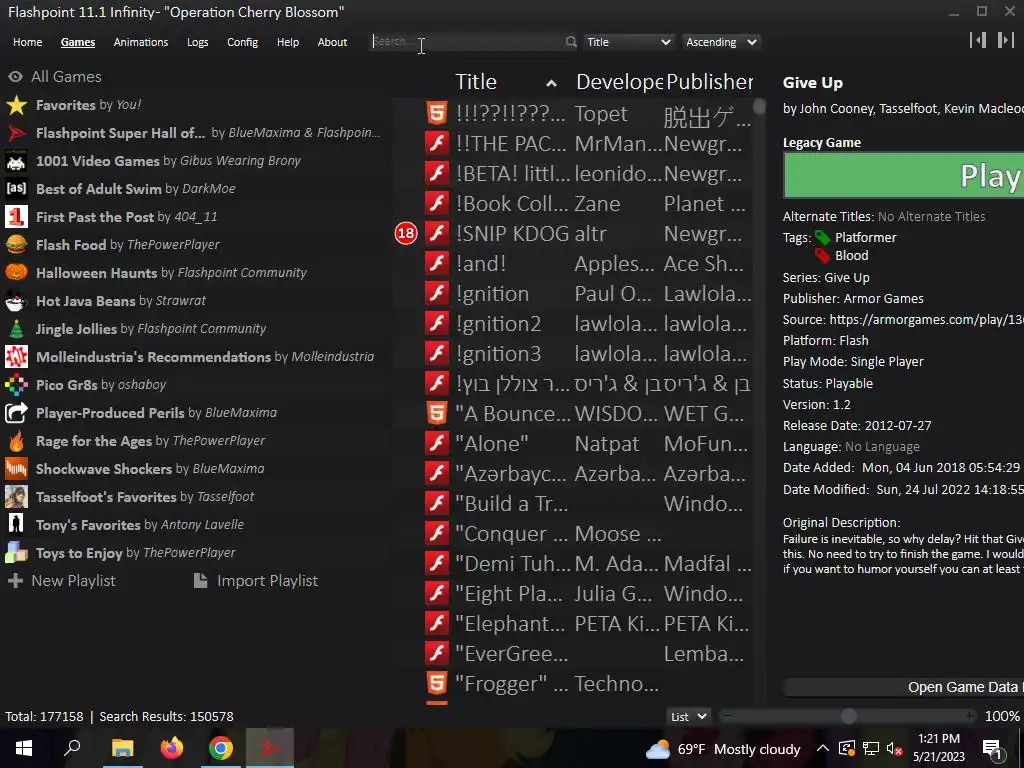Click into the Search input field
1024x768 pixels.
467,42
